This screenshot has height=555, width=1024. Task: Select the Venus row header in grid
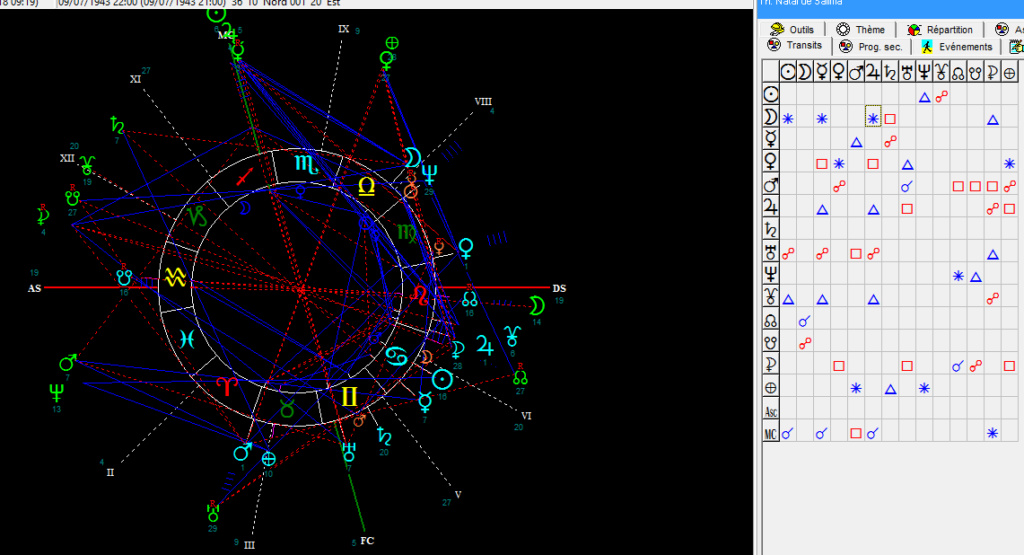tap(771, 161)
